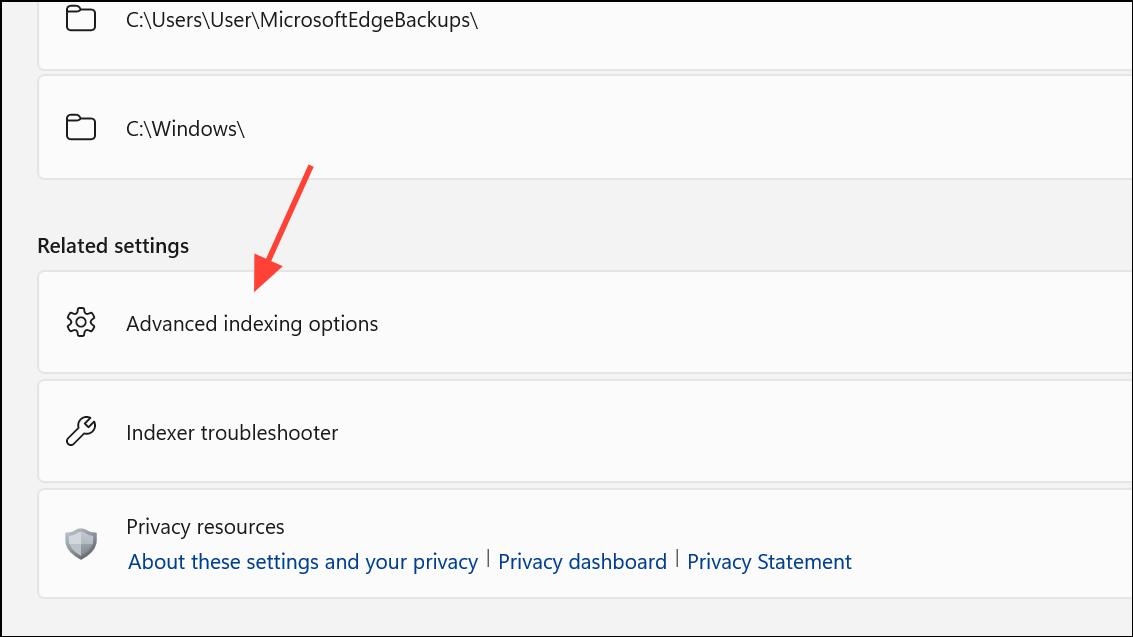
Task: Open the Privacy dashboard link
Action: click(582, 562)
